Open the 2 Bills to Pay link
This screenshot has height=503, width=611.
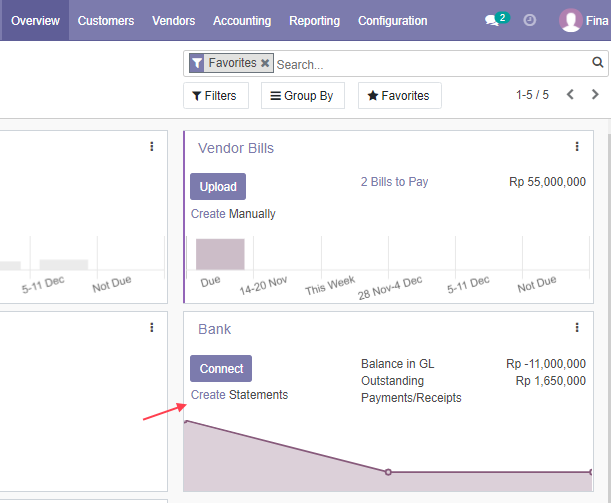[x=394, y=182]
